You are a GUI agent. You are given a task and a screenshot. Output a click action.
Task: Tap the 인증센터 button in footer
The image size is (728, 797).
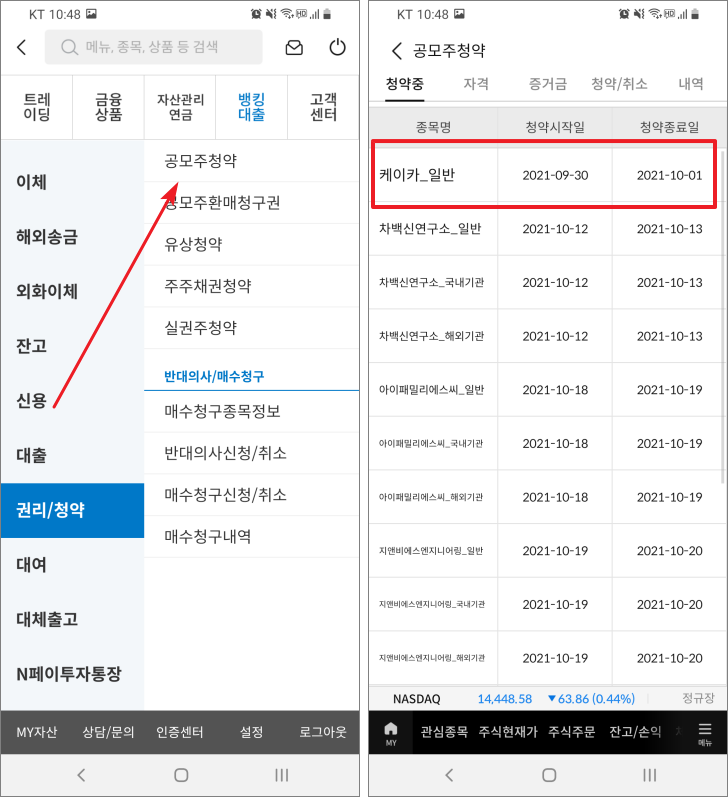[x=180, y=733]
